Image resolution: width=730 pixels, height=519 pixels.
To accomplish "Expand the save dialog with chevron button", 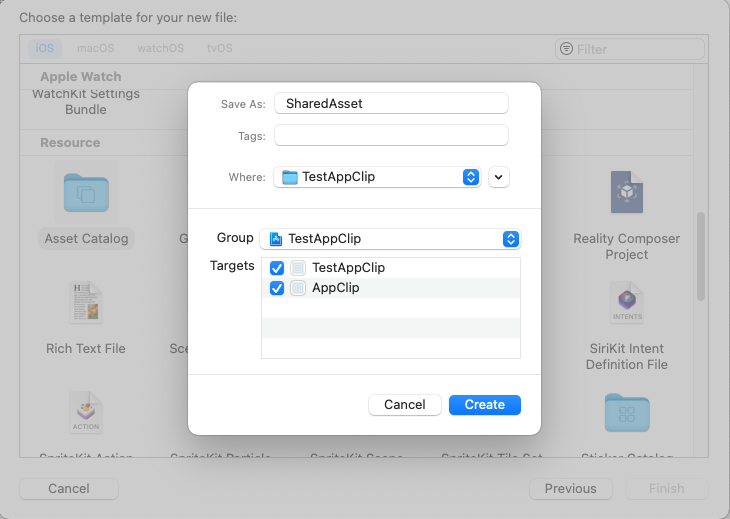I will tap(499, 177).
